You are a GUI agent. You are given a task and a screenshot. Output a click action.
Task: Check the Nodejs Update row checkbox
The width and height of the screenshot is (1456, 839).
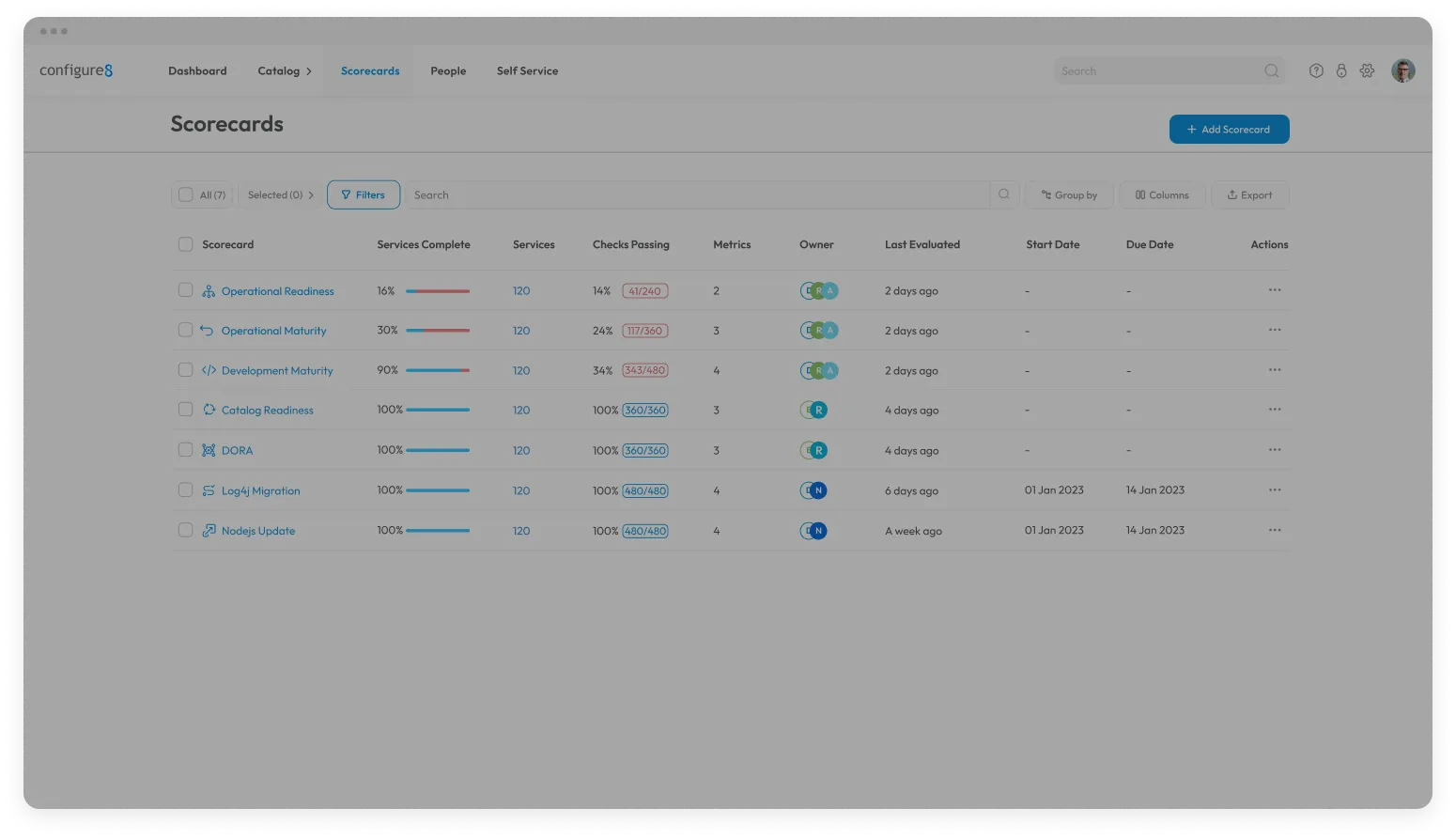[x=185, y=531]
